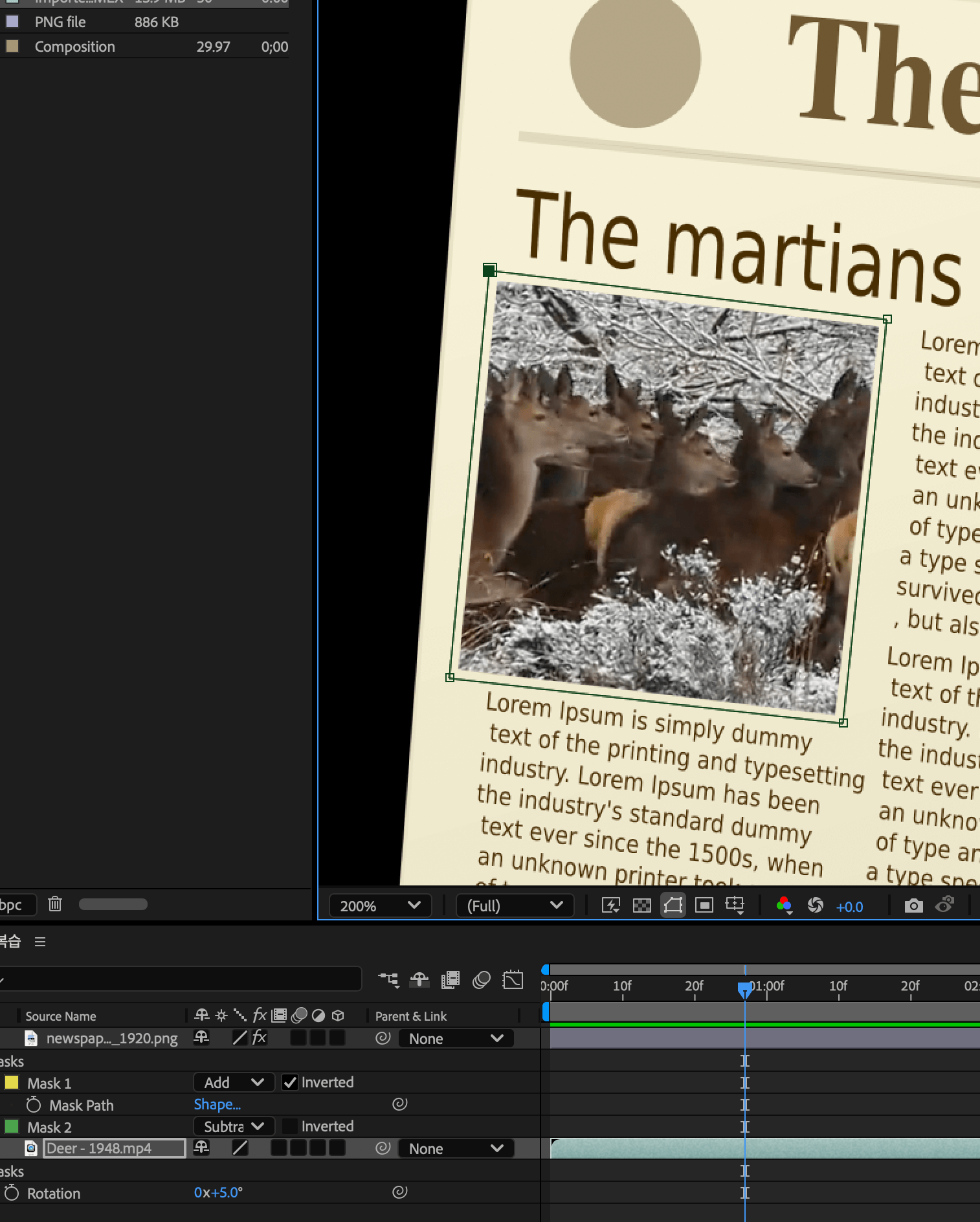The image size is (980, 1222).
Task: Click Rotation expression pick whip
Action: point(400,1192)
